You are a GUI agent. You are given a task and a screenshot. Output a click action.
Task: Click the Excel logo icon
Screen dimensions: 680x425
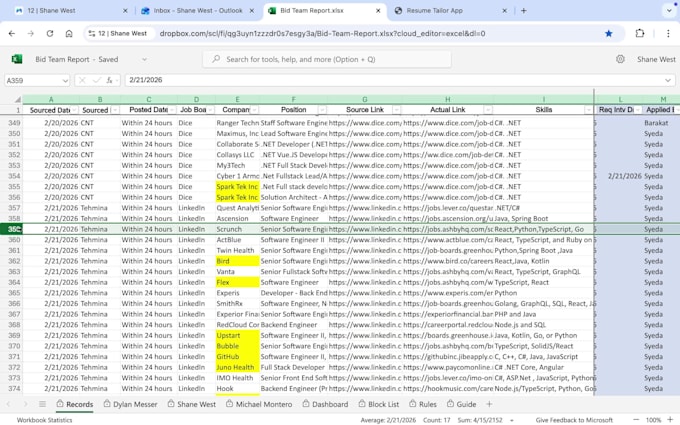(x=17, y=59)
